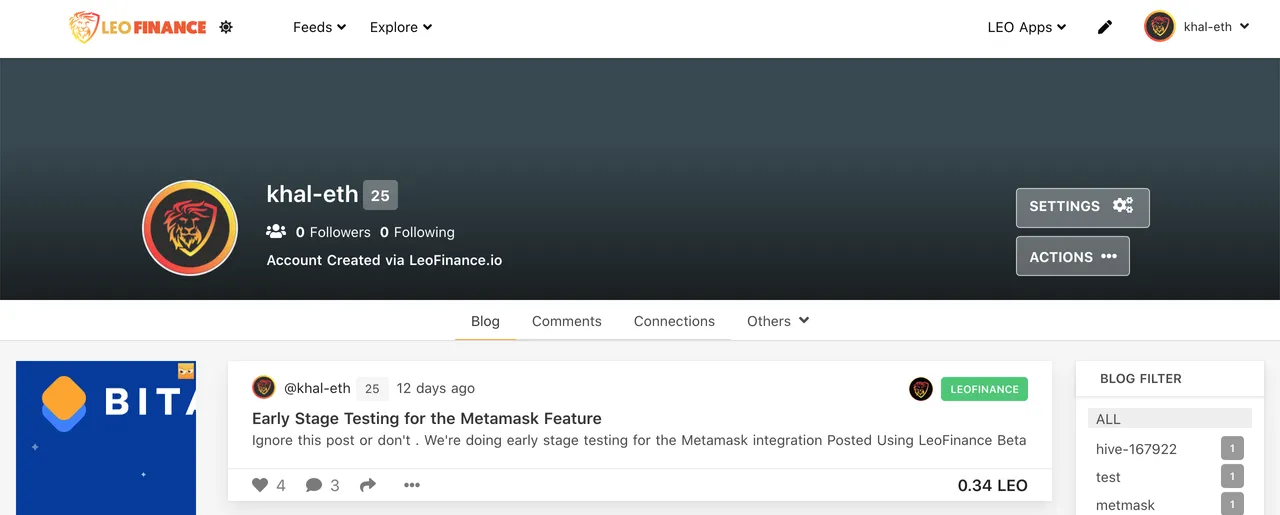
Task: Expand the Explore dropdown menu
Action: (401, 27)
